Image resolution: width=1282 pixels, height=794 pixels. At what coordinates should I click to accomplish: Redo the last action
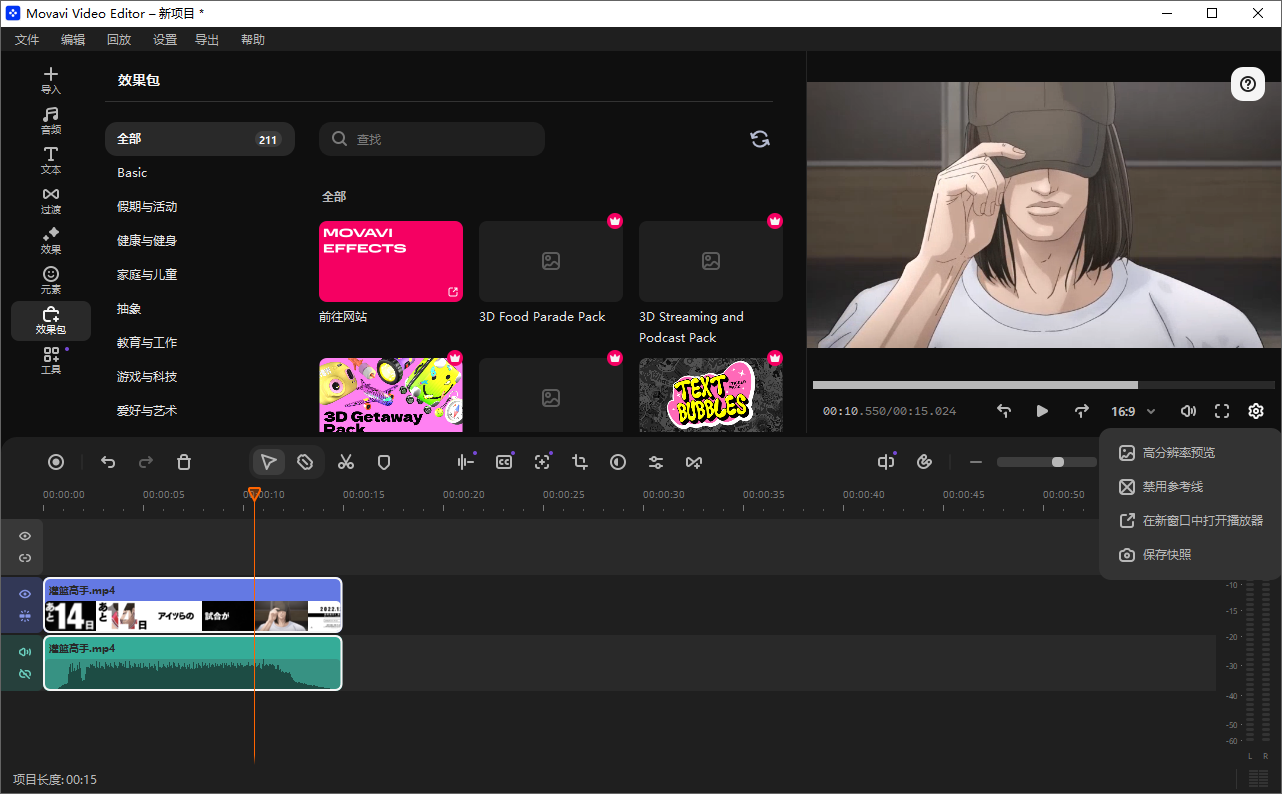(146, 462)
